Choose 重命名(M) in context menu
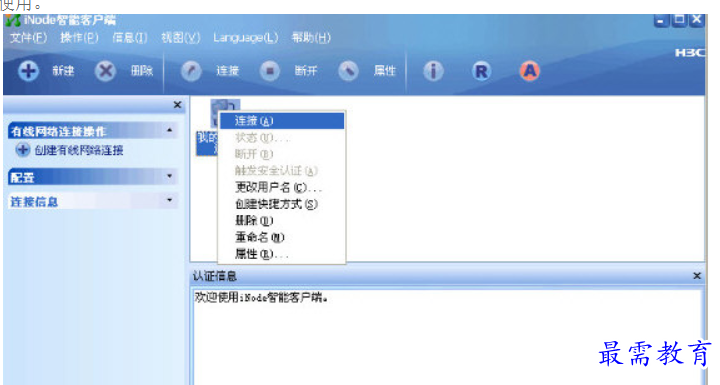This screenshot has height=385, width=720. 281,237
